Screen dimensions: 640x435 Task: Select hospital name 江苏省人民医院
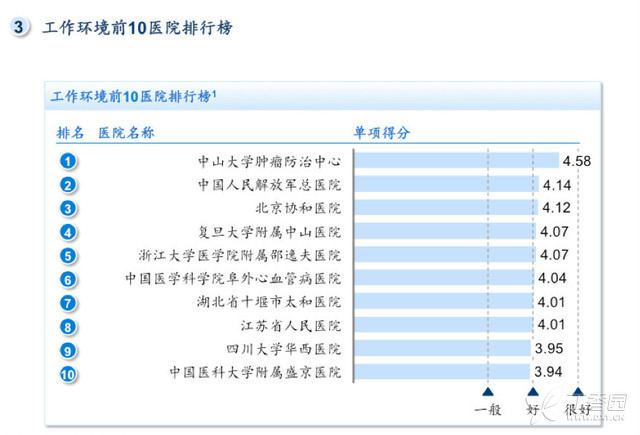click(291, 326)
